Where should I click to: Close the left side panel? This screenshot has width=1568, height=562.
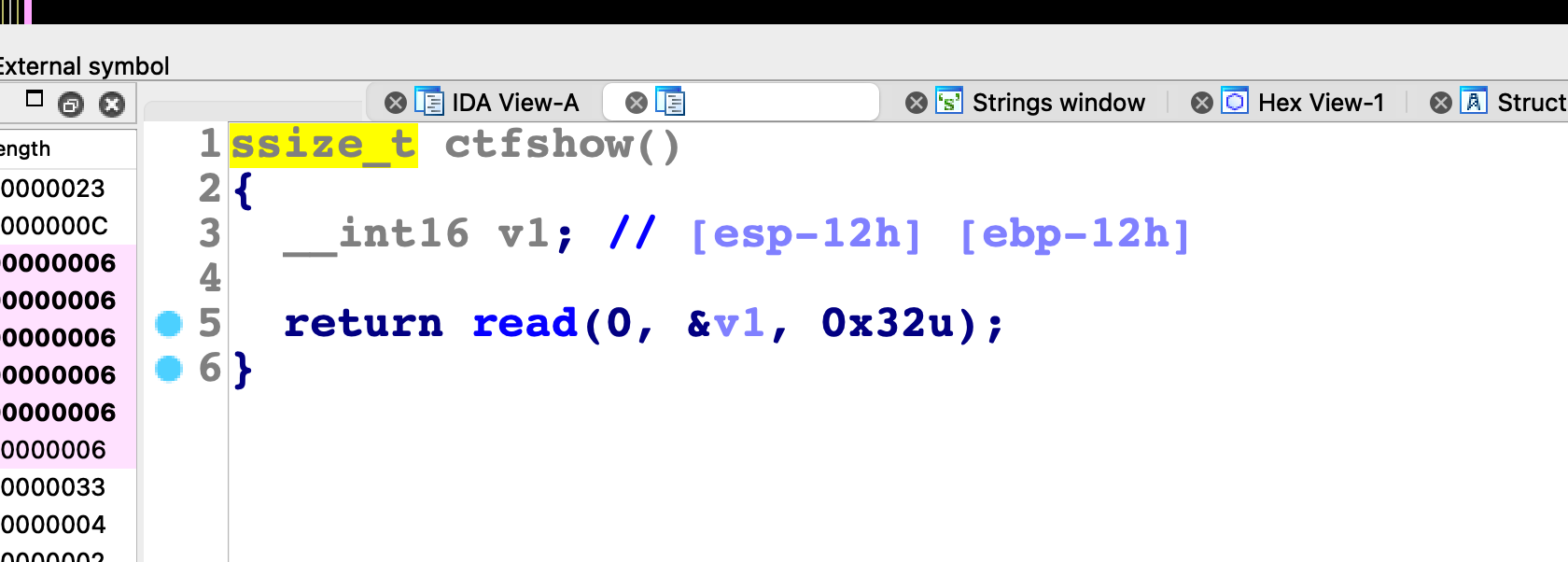(112, 105)
